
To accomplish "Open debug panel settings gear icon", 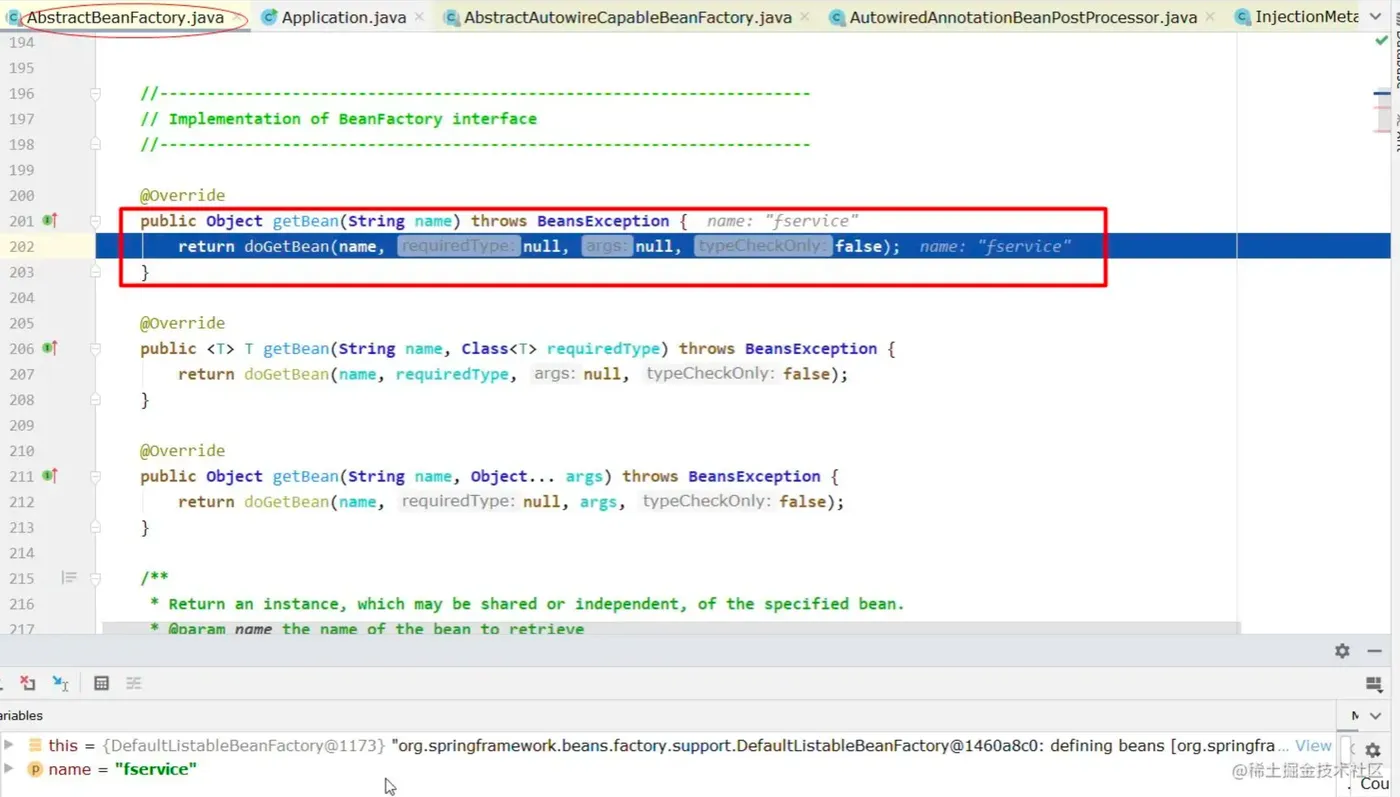I will tap(1342, 651).
